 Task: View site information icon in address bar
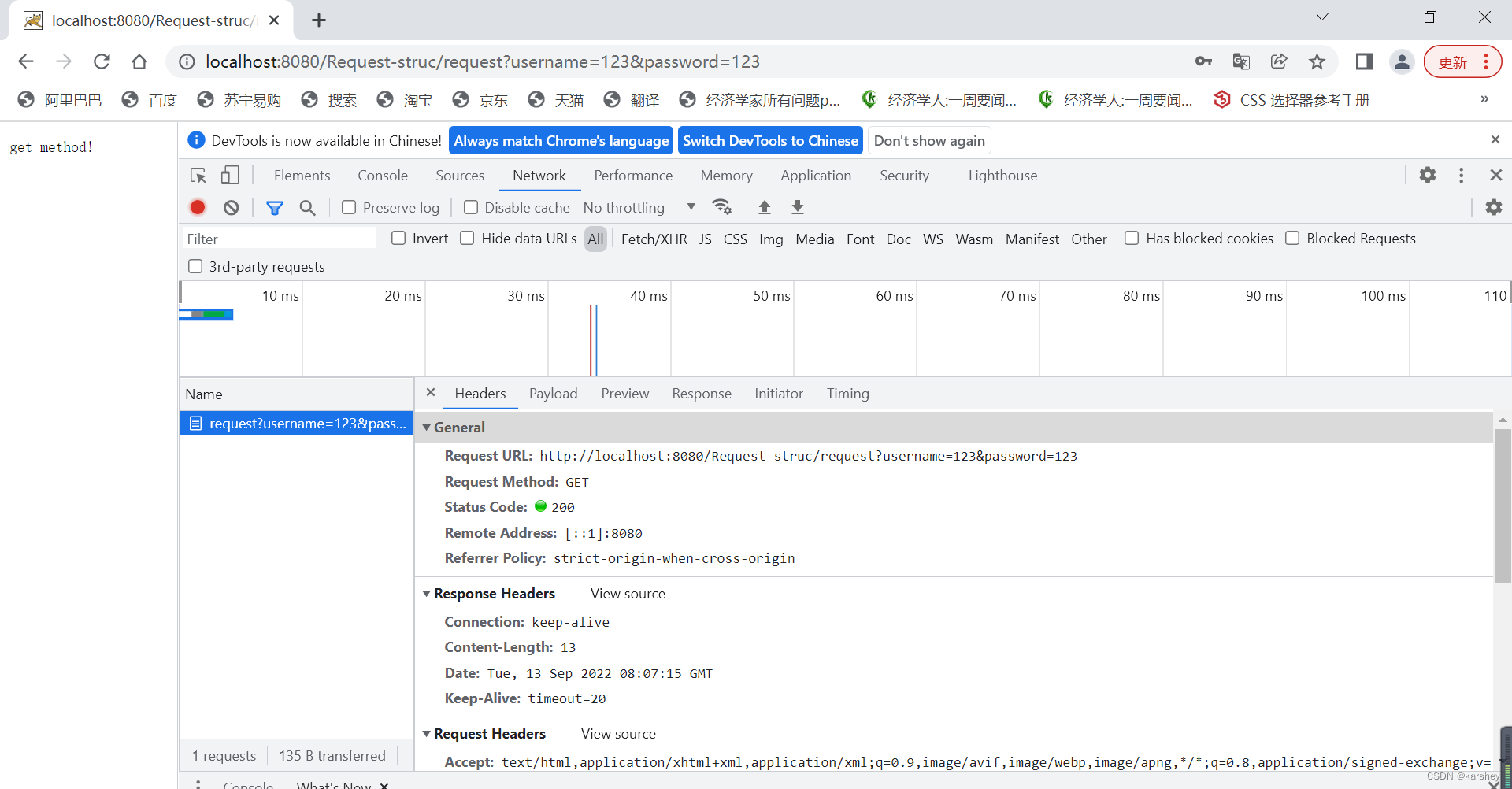(187, 61)
